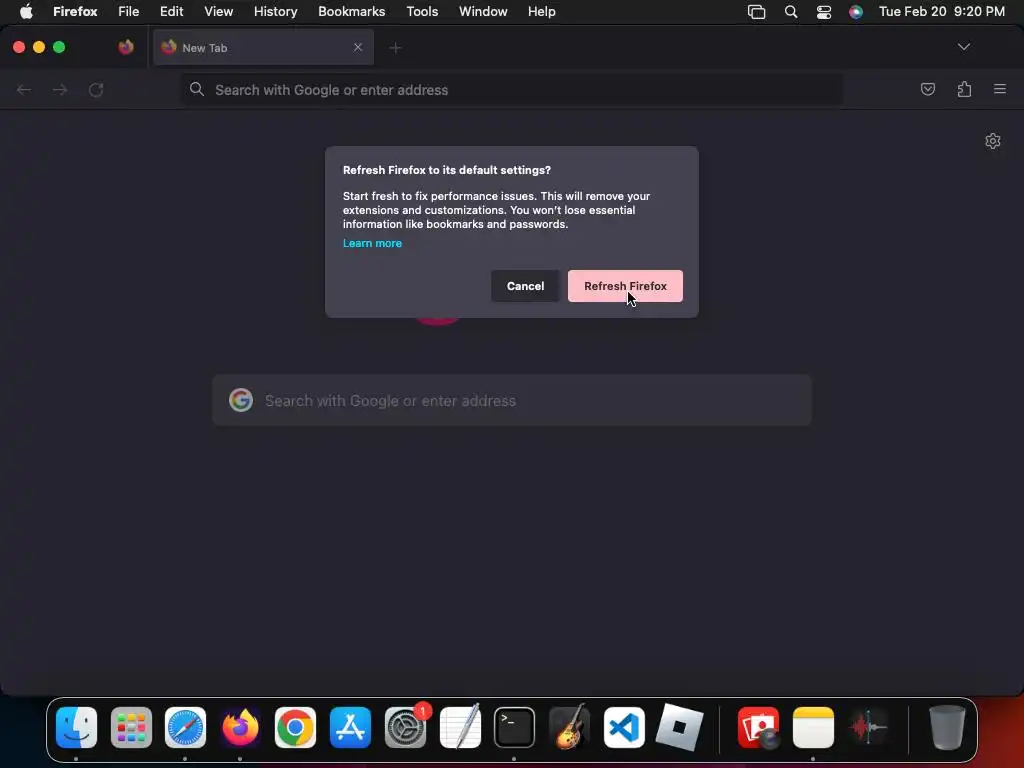Viewport: 1024px width, 768px height.
Task: Open Finder from the Dock
Action: click(76, 728)
